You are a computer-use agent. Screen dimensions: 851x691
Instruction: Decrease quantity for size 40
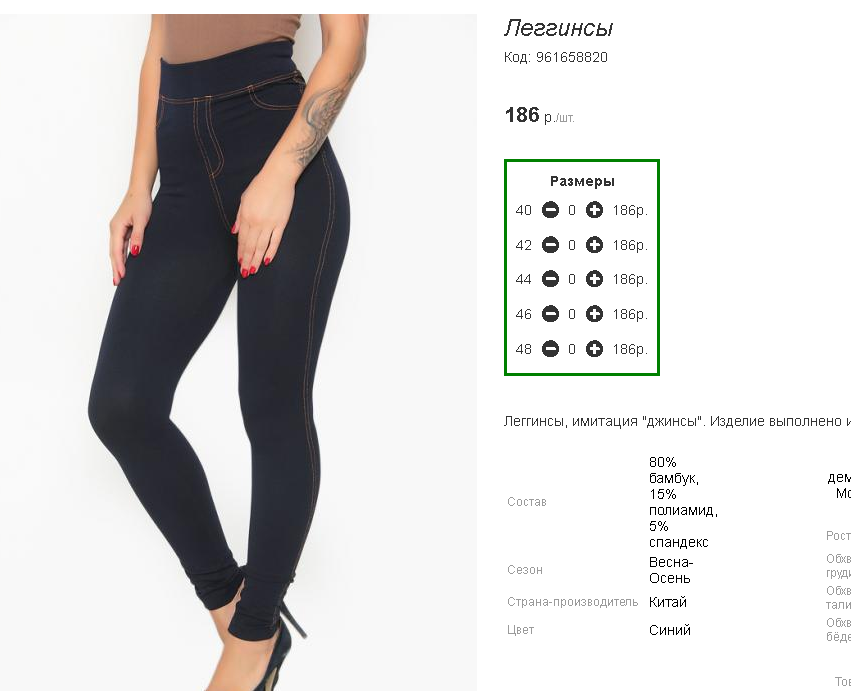[550, 210]
